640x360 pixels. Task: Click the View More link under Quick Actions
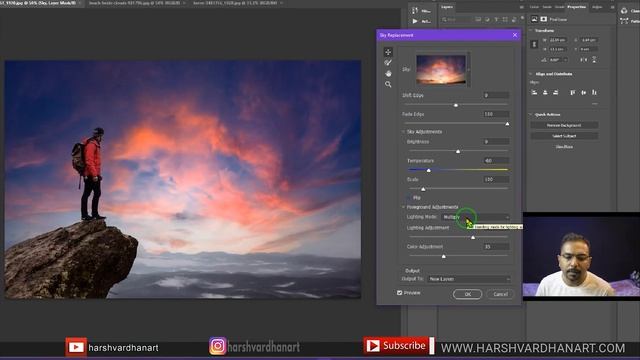coord(564,147)
